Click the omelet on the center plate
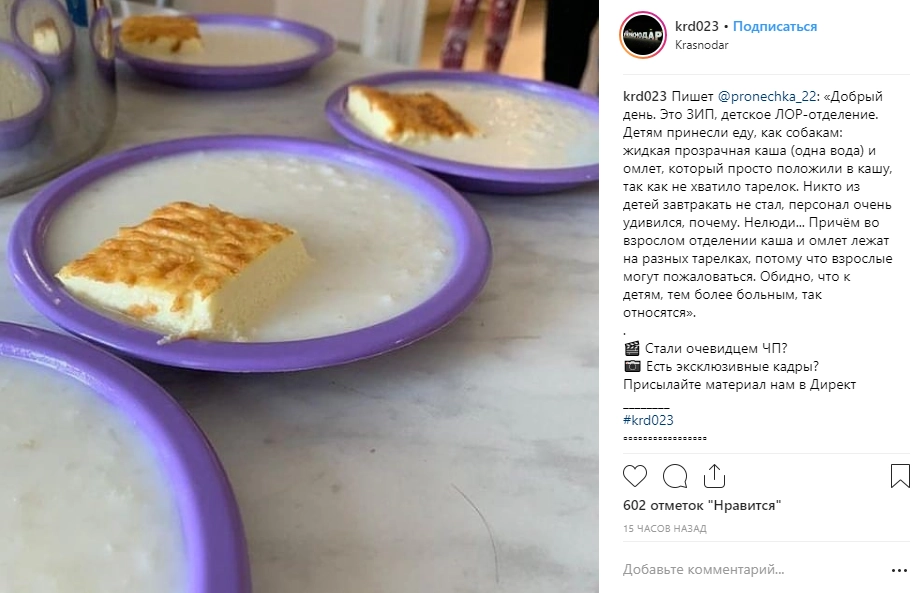 point(184,269)
